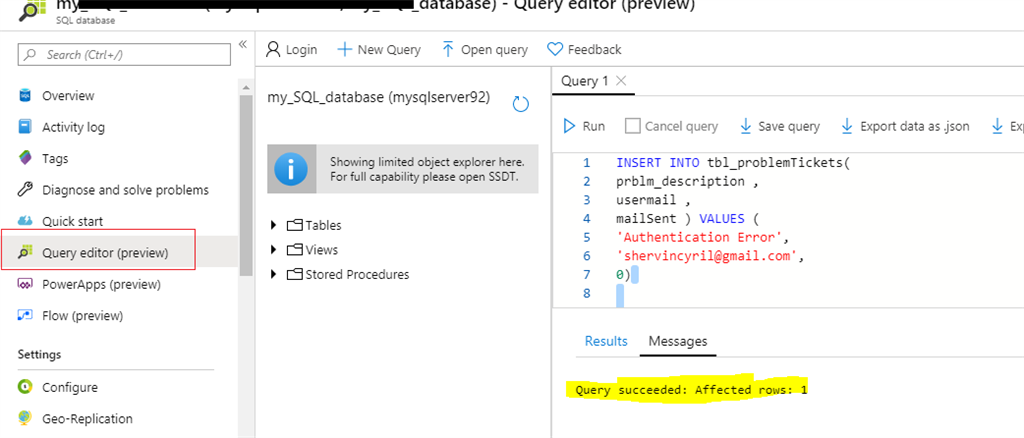Viewport: 1024px width, 438px height.
Task: Click in the Search (Ctrl+/) field
Action: tap(124, 55)
